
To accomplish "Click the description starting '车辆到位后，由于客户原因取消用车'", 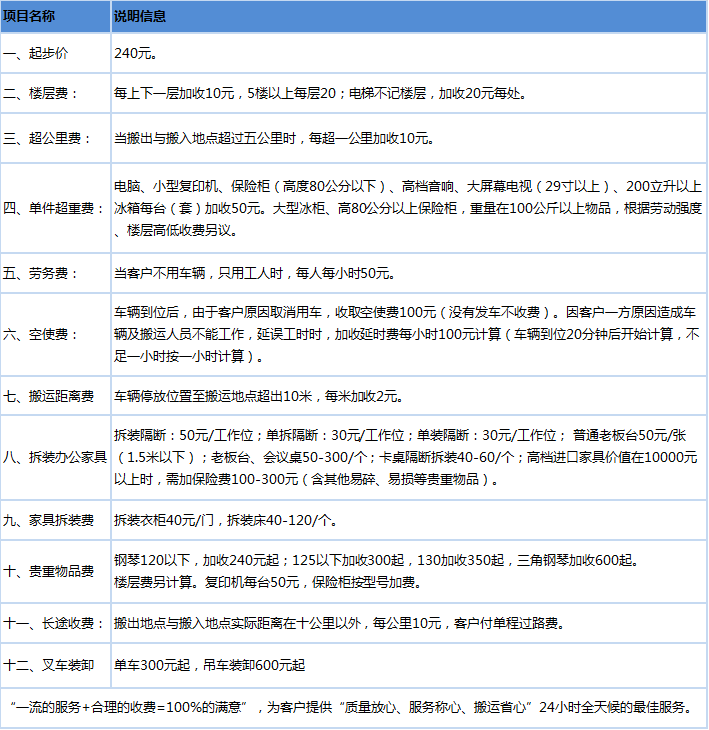I will tap(407, 334).
